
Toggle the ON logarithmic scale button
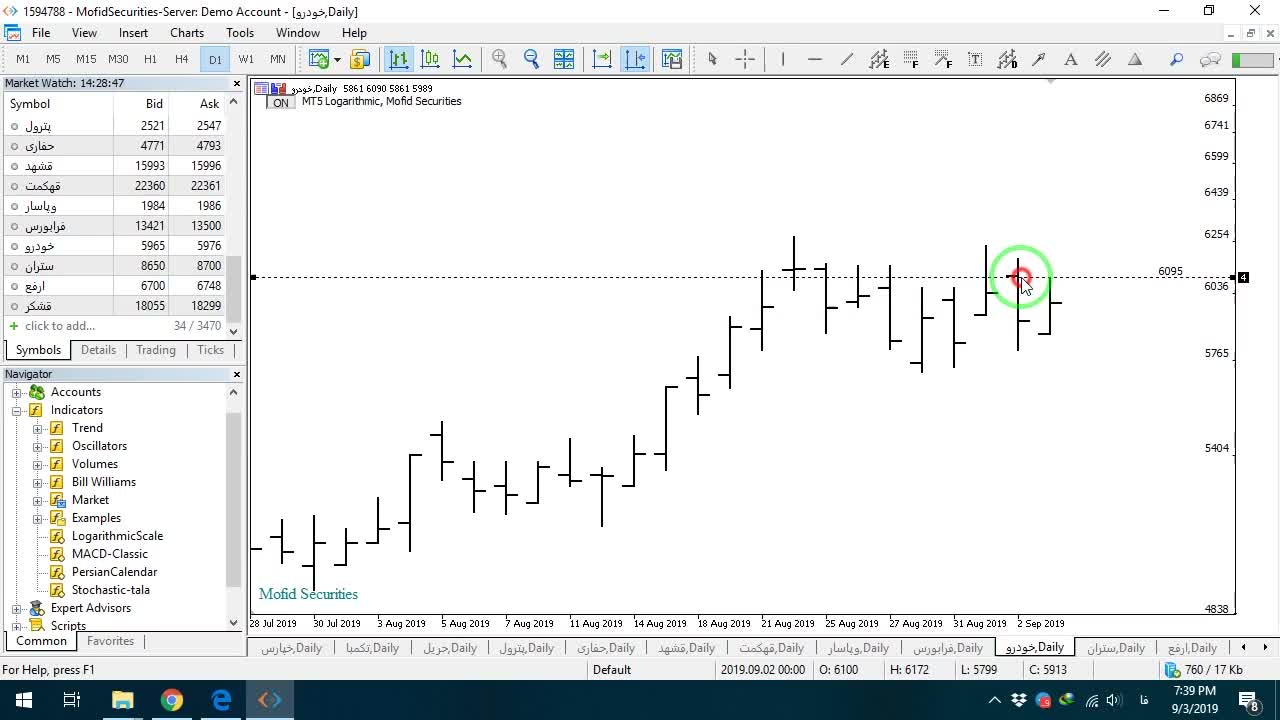click(x=280, y=103)
